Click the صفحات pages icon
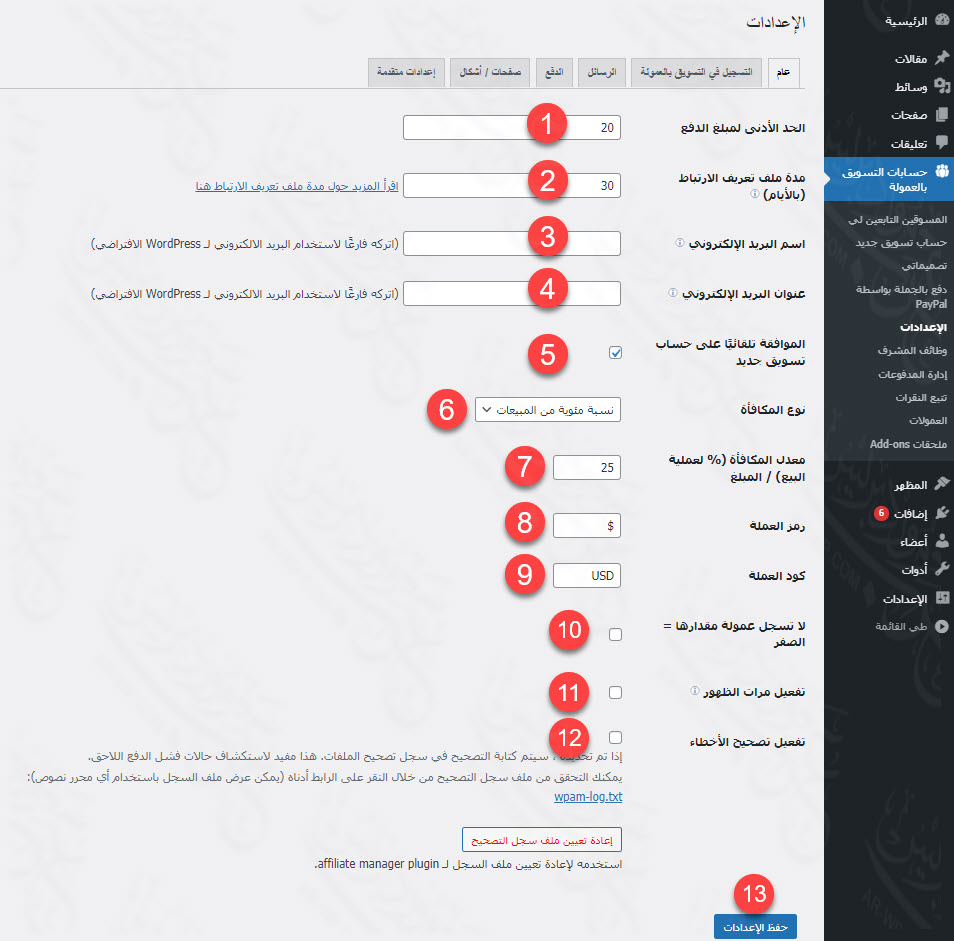The height and width of the screenshot is (941, 954). (x=942, y=114)
